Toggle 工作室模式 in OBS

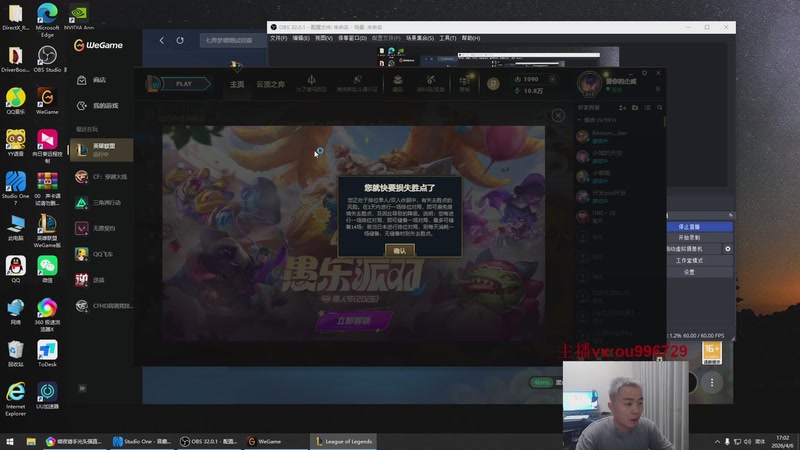pos(699,261)
